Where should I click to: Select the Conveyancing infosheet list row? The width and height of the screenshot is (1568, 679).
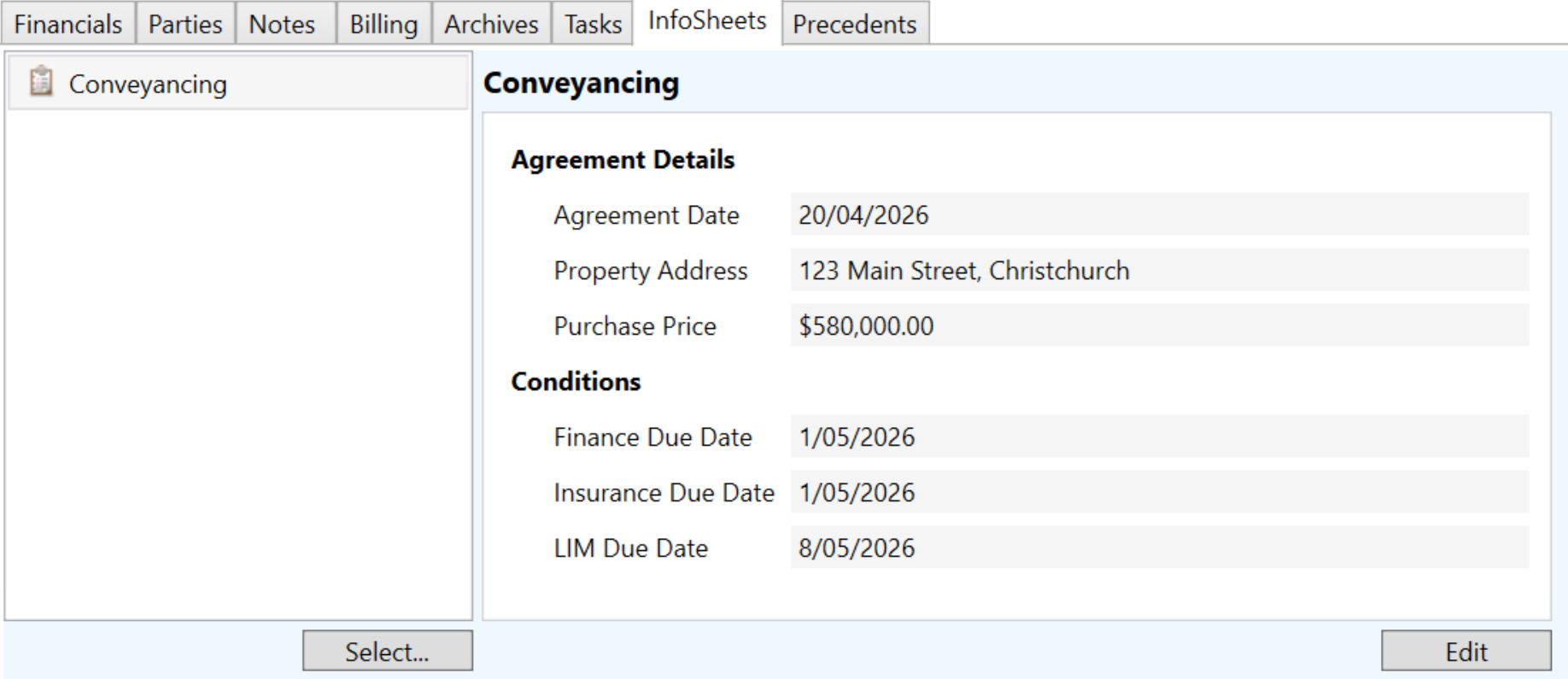point(238,84)
